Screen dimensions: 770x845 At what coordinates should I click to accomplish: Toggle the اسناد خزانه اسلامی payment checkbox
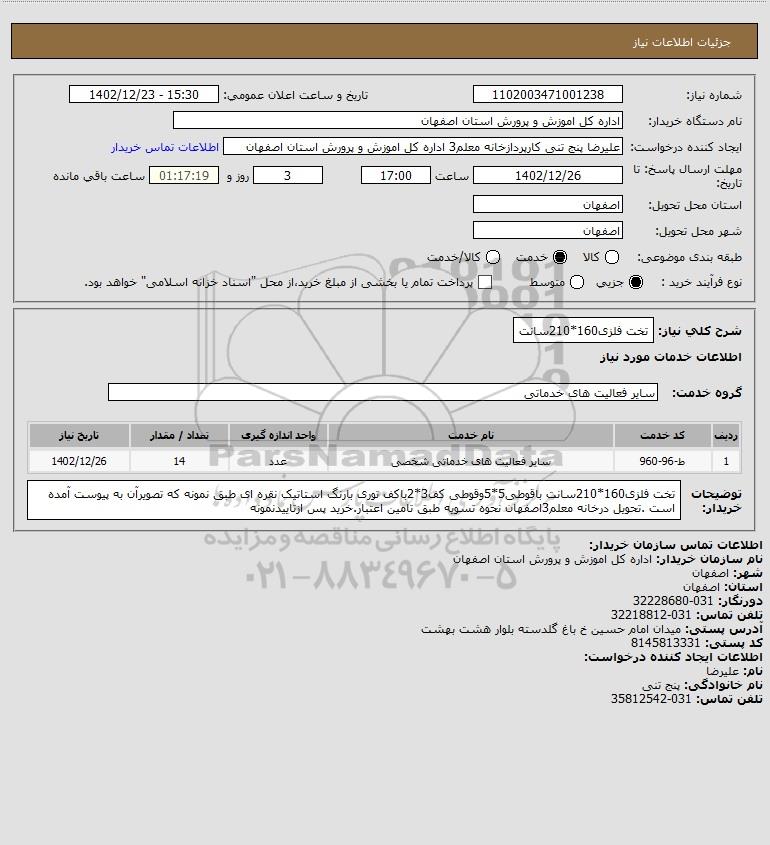click(x=485, y=282)
